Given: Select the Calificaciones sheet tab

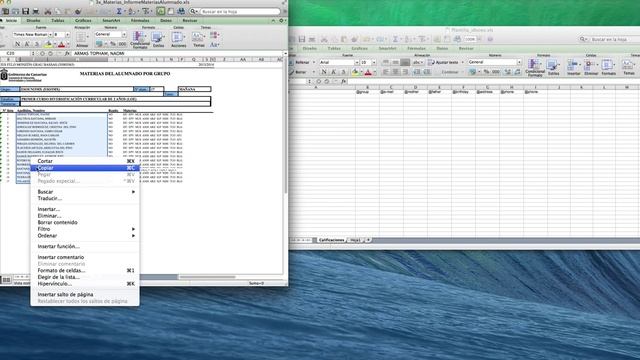Looking at the screenshot, I should [x=331, y=240].
